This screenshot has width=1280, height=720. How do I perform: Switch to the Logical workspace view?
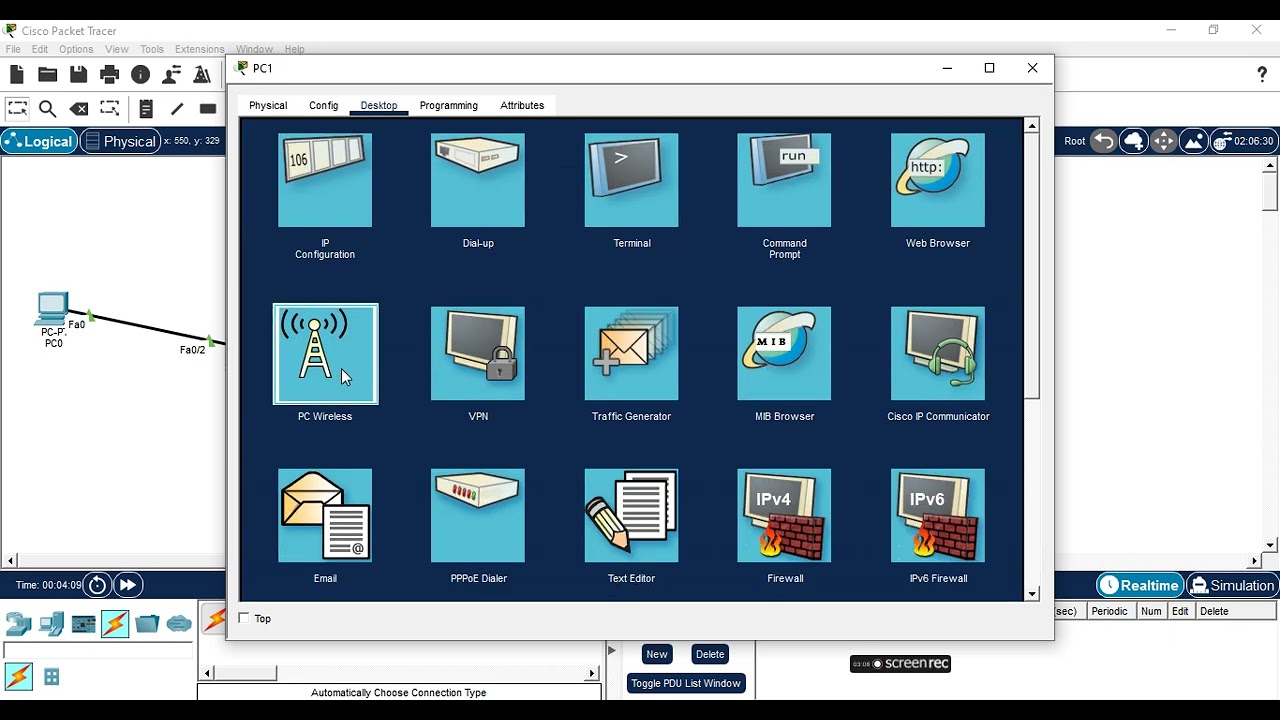tap(40, 141)
